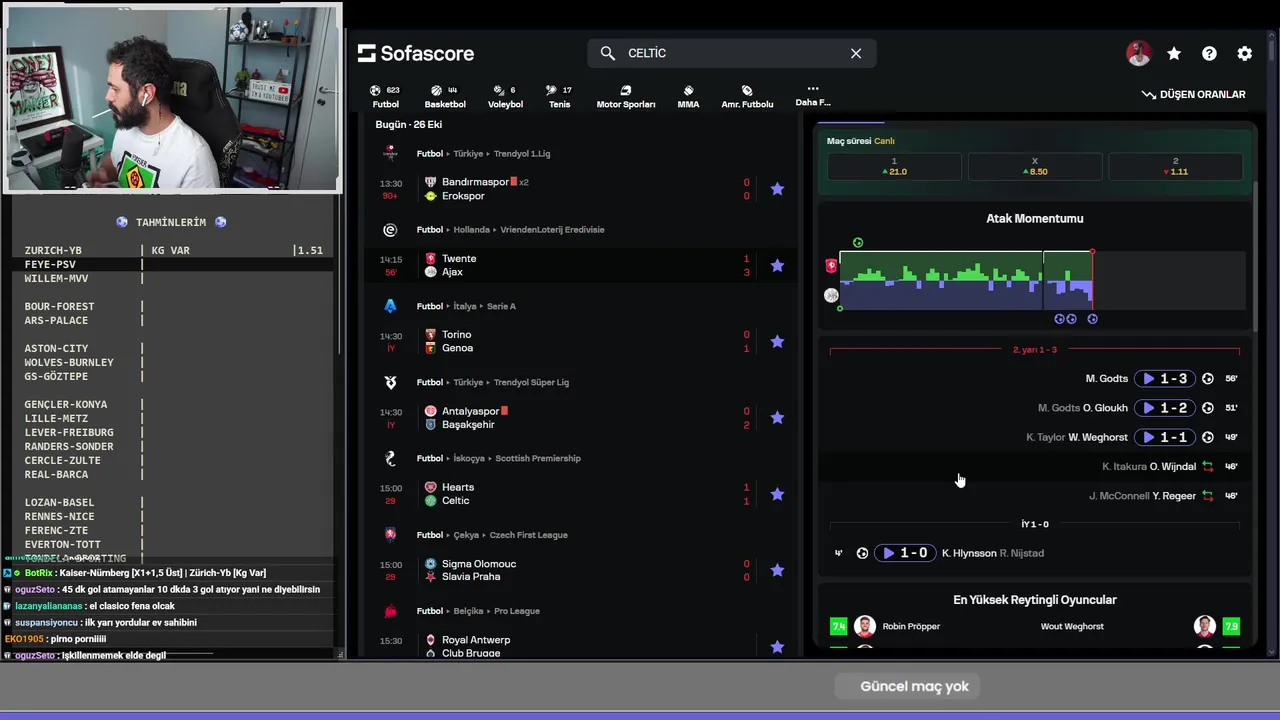Select the Motor Sporları tab
This screenshot has height=720, width=1280.
coord(626,96)
